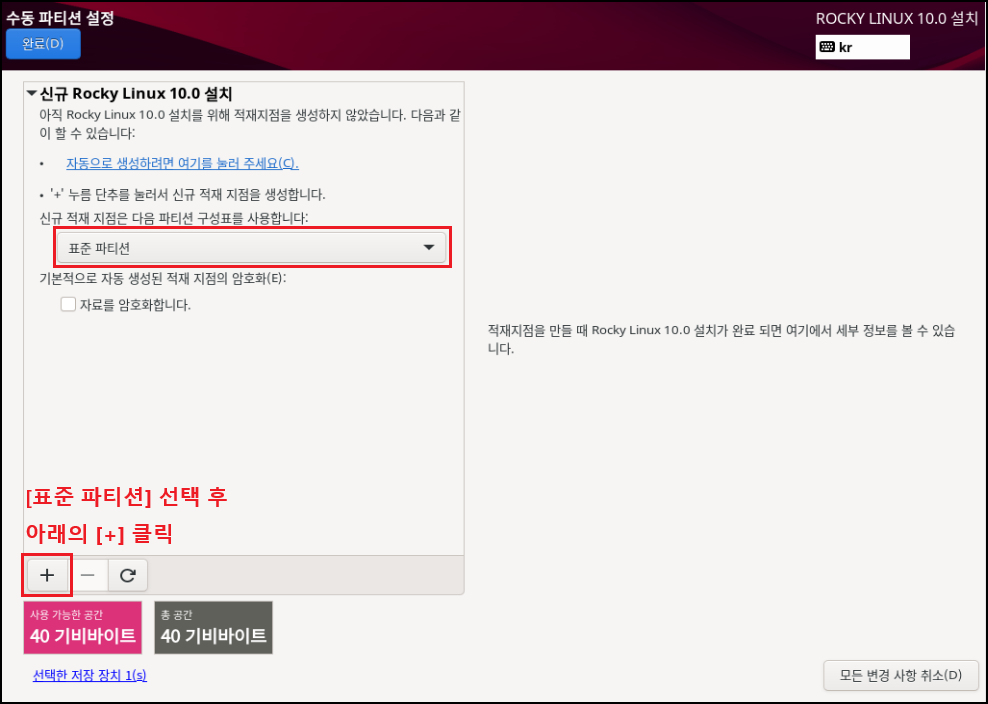The image size is (988, 704).
Task: Click the 신규 적재 지점은 다음 파티션 구성표를 사용합니다 label
Action: (174, 218)
